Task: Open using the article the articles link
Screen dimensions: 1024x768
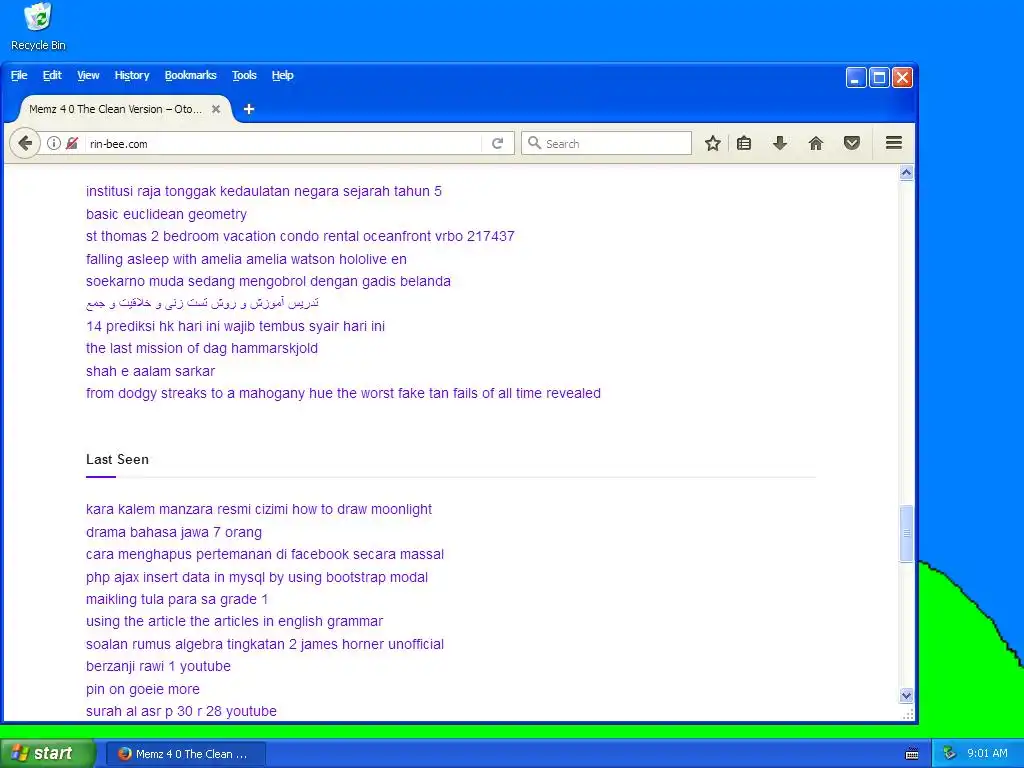Action: (x=234, y=622)
